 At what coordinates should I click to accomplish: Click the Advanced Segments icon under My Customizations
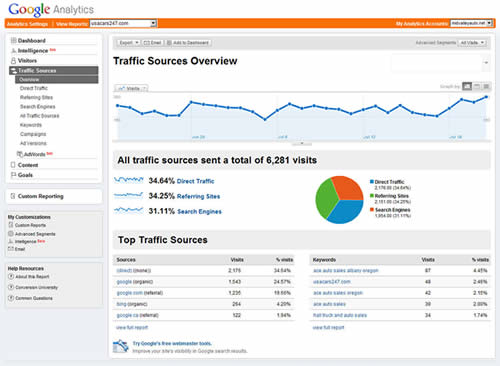point(11,234)
